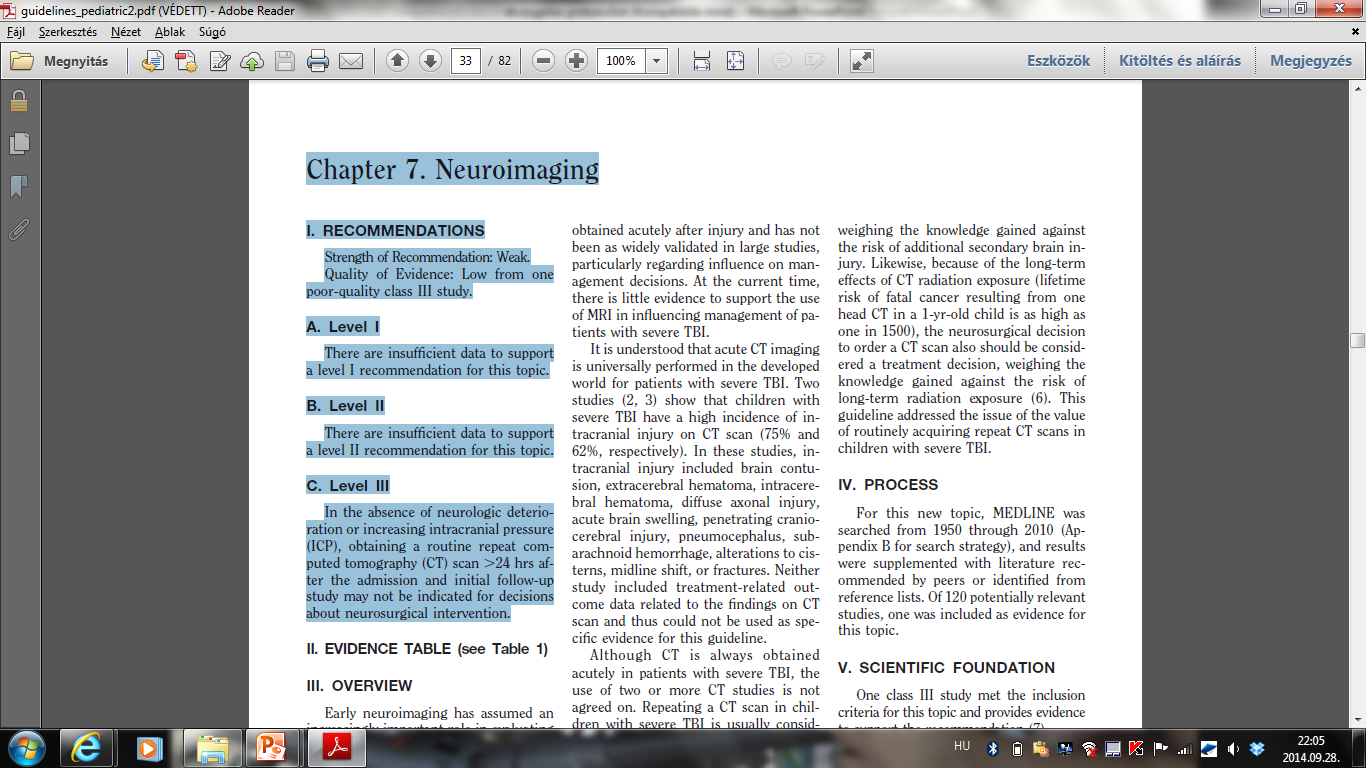Click the battery tray icon
The image size is (1366, 768).
pos(1017,748)
